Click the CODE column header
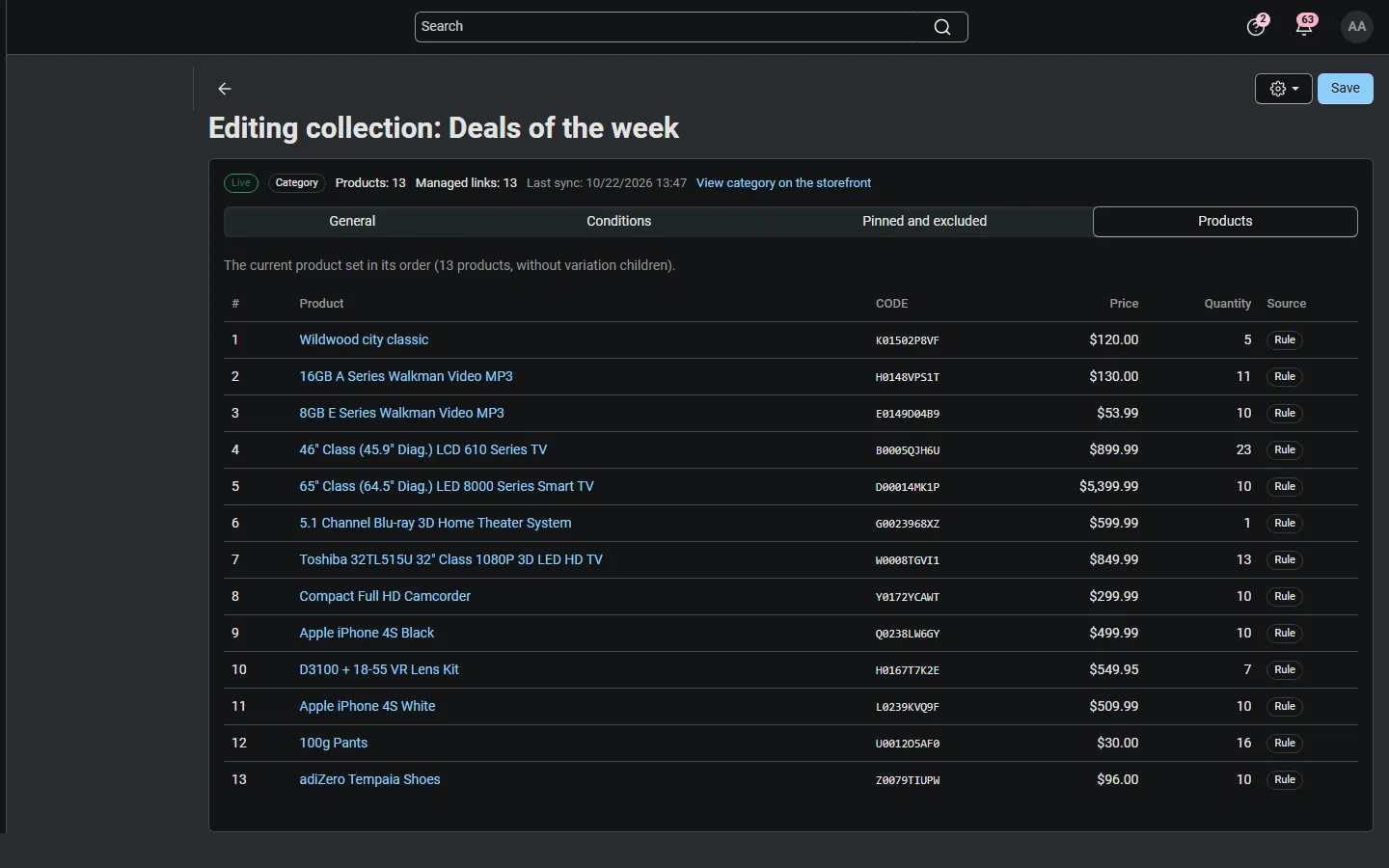Viewport: 1389px width, 868px height. [x=892, y=304]
